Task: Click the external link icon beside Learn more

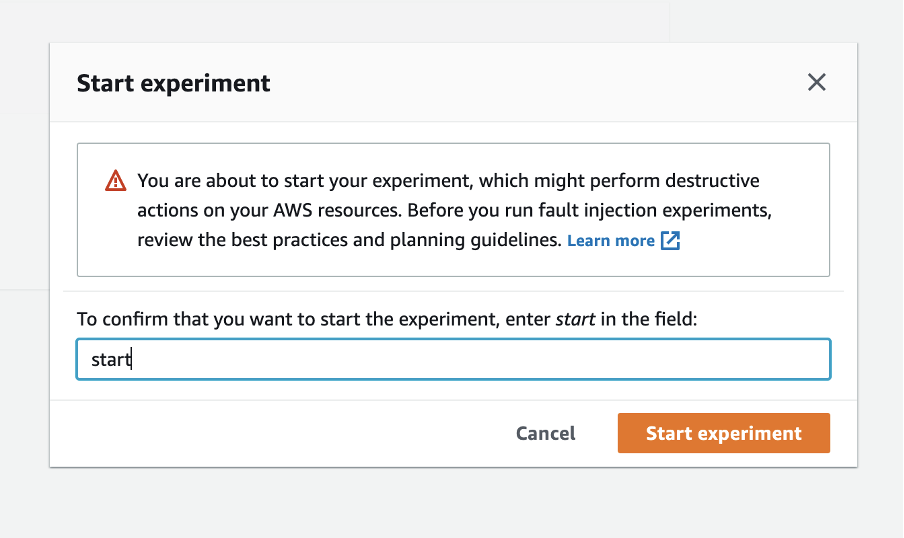Action: pos(670,241)
